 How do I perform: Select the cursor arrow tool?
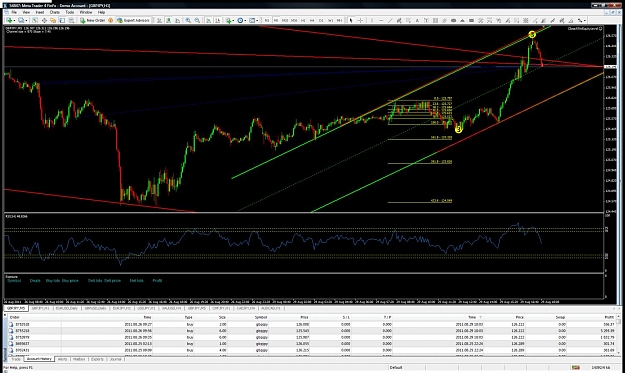click(x=351, y=20)
